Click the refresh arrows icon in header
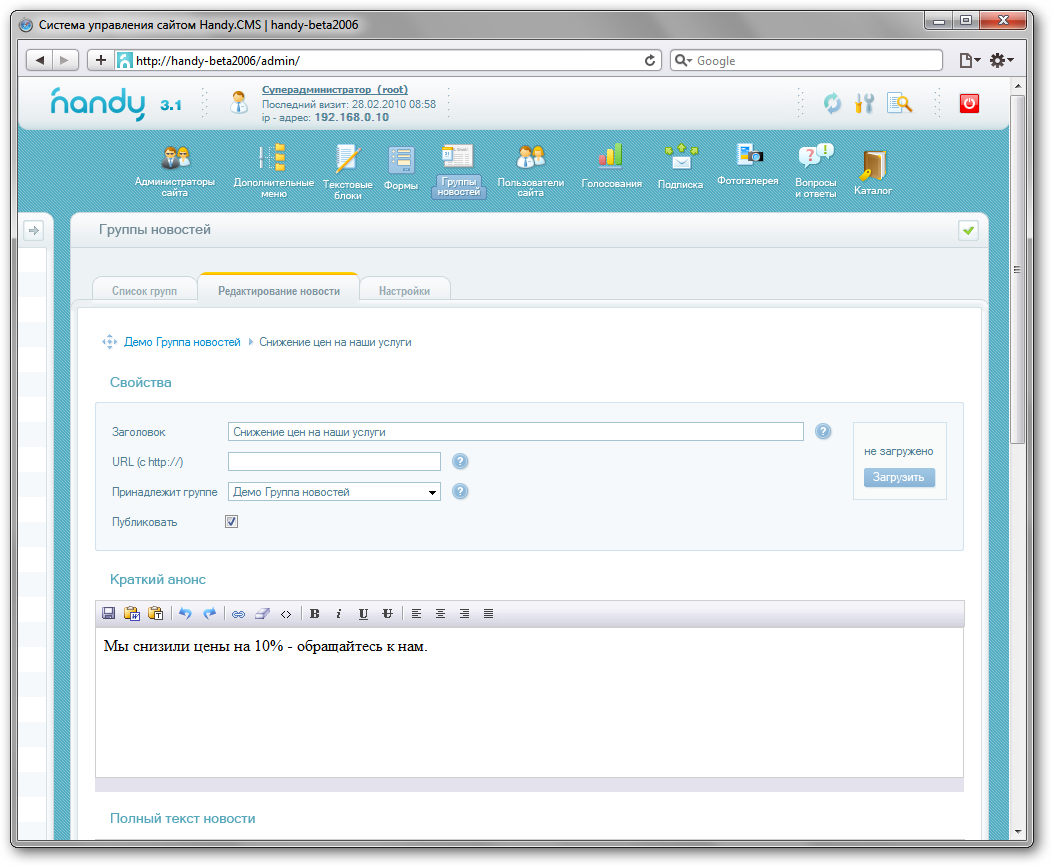Viewport: 1052px width, 866px height. (832, 103)
